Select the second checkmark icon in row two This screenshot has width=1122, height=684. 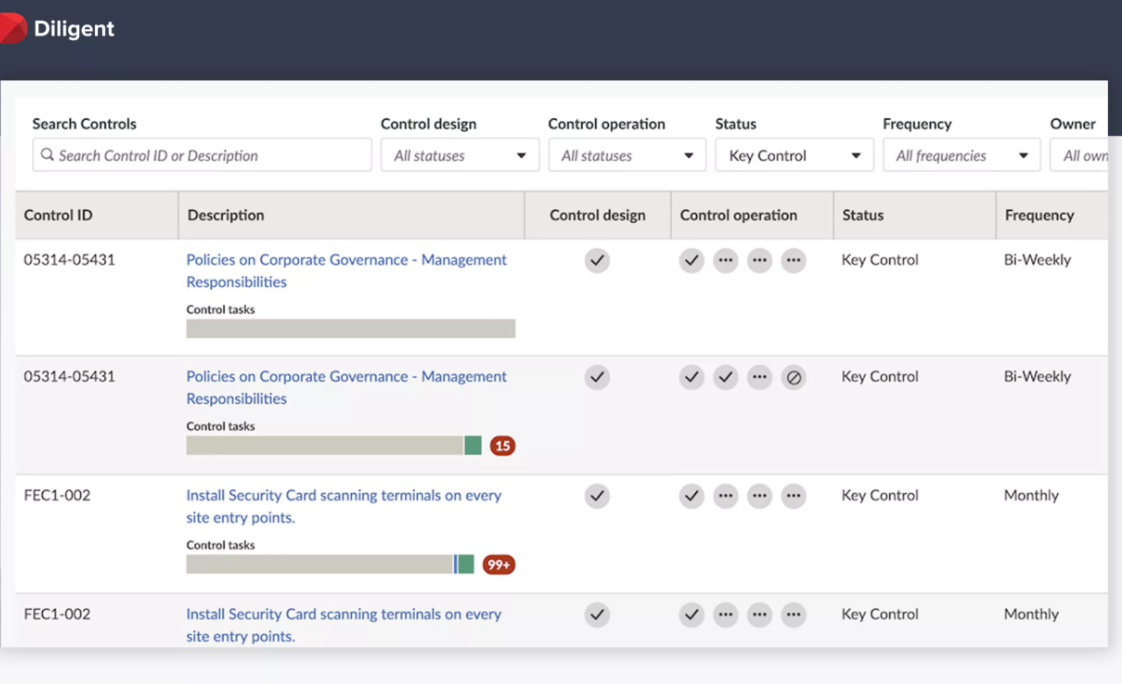[725, 377]
